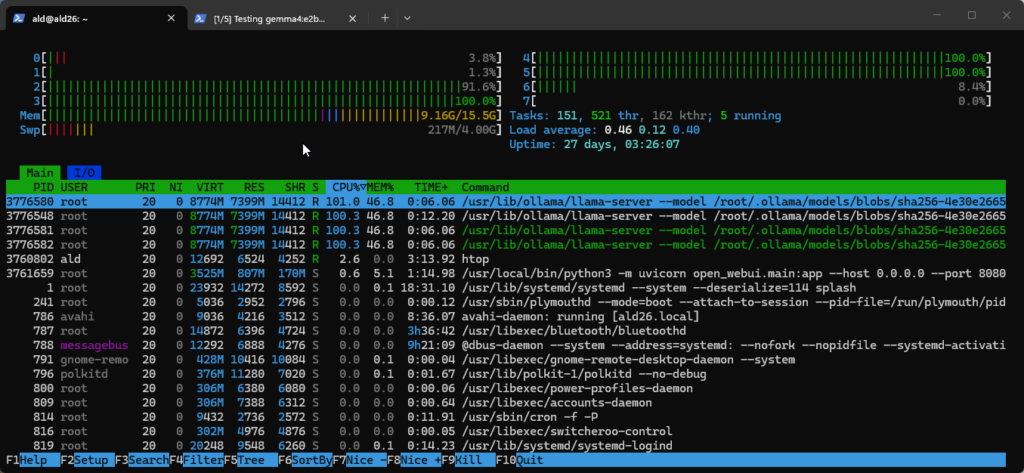Select process row PID 3776581

pyautogui.click(x=506, y=230)
